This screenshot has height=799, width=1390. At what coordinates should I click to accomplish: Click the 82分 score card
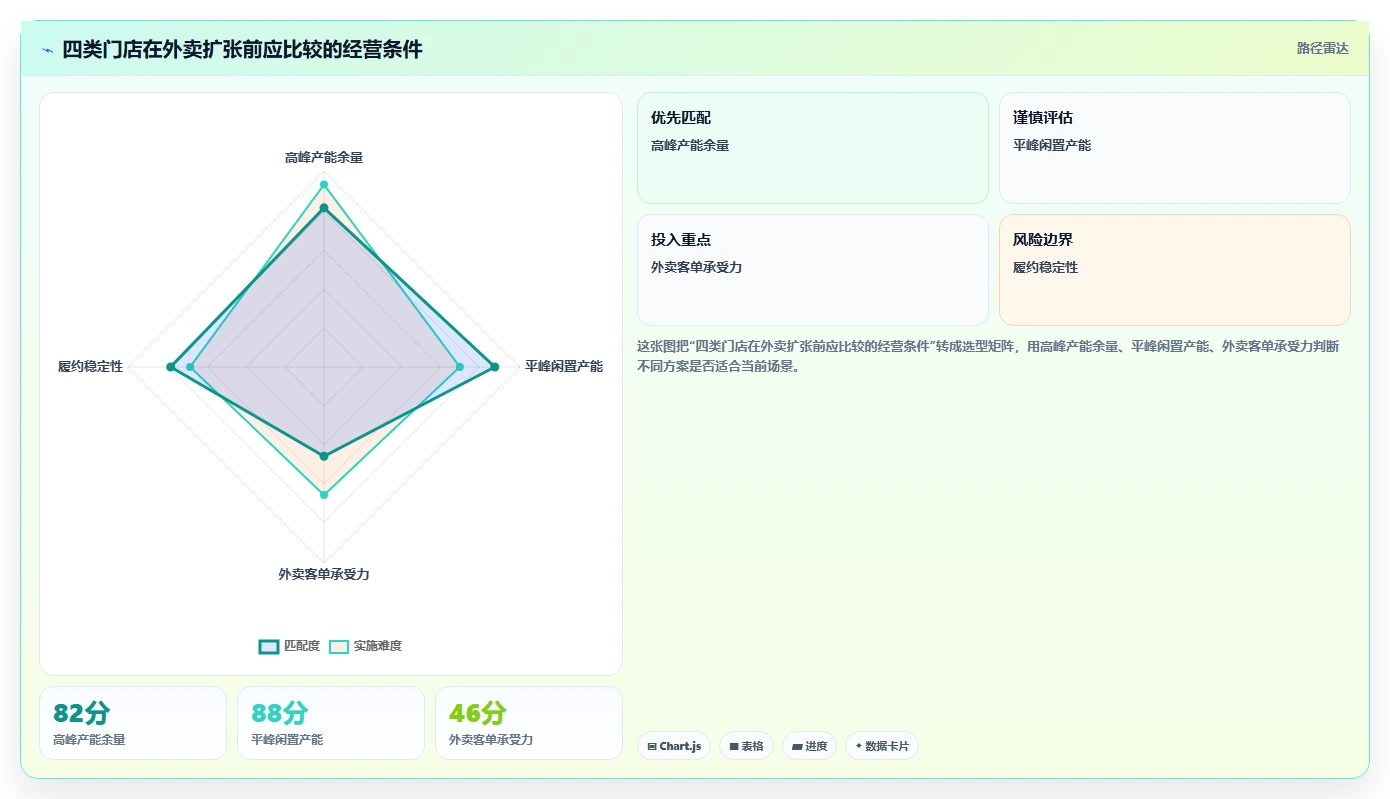point(133,723)
